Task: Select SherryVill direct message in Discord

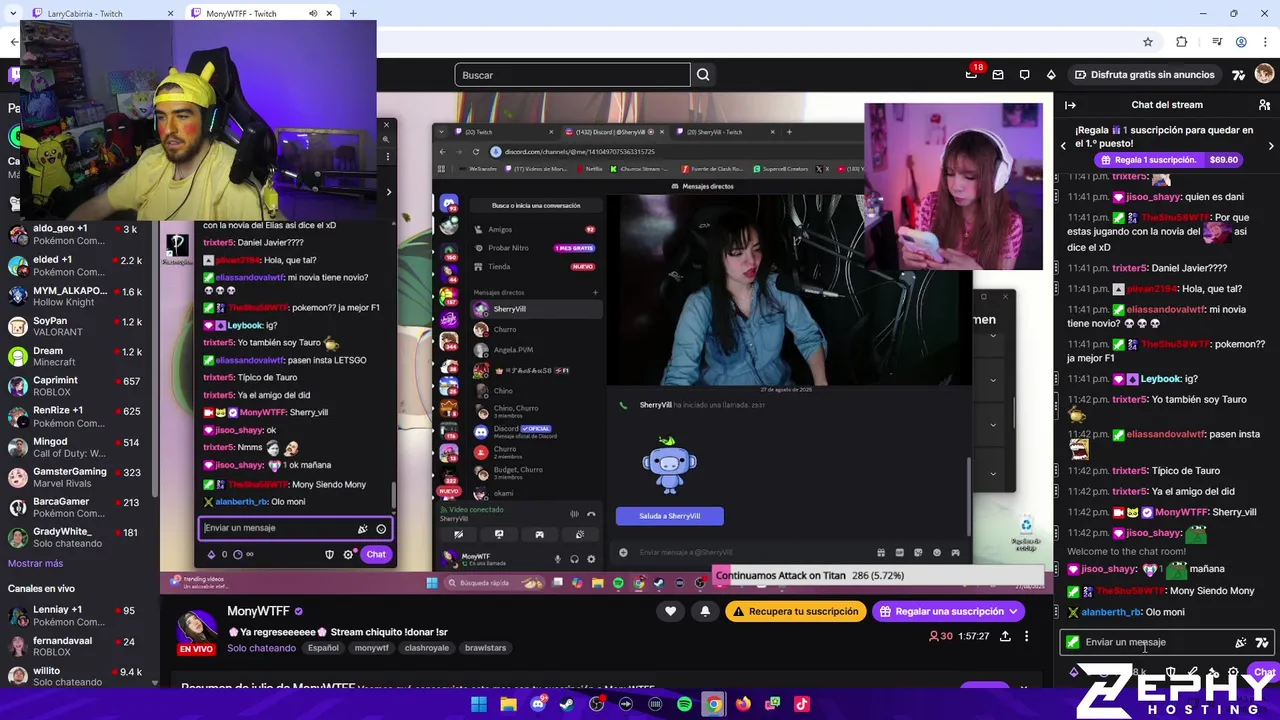Action: pyautogui.click(x=535, y=309)
